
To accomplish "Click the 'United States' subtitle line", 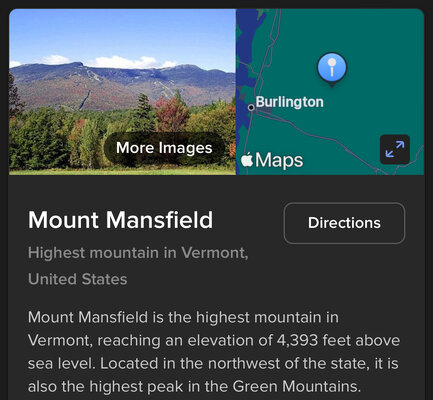I will [77, 279].
